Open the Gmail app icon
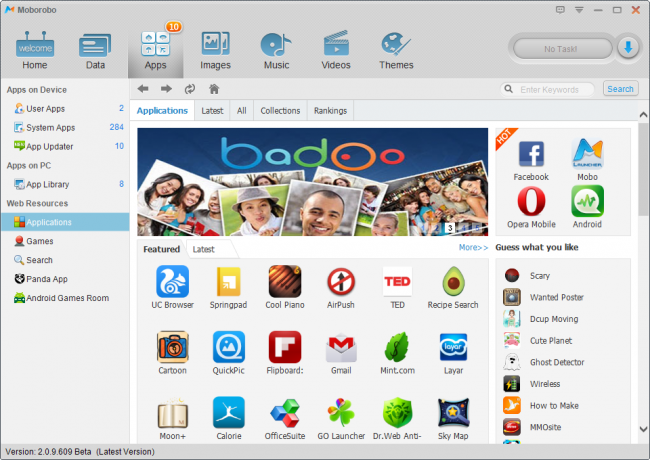Image resolution: width=650 pixels, height=460 pixels. 341,348
